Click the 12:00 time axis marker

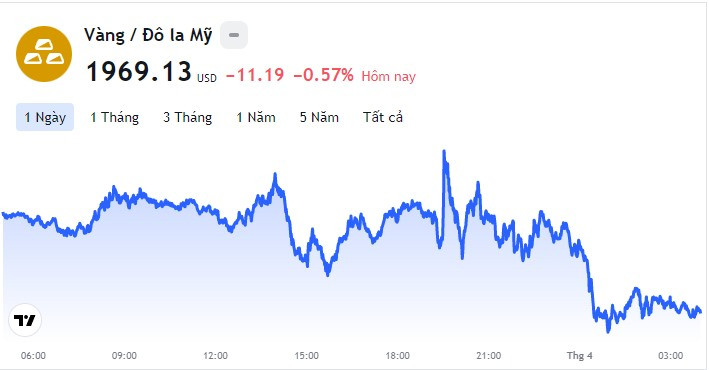click(215, 356)
